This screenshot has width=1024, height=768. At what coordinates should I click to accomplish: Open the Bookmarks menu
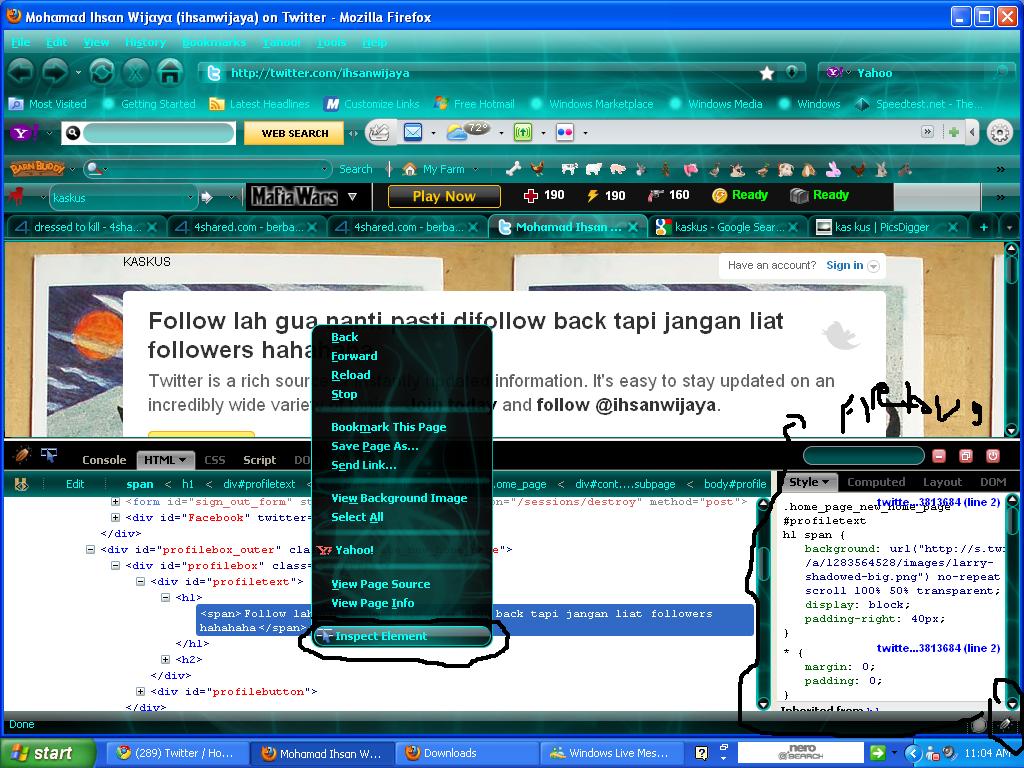pos(214,42)
